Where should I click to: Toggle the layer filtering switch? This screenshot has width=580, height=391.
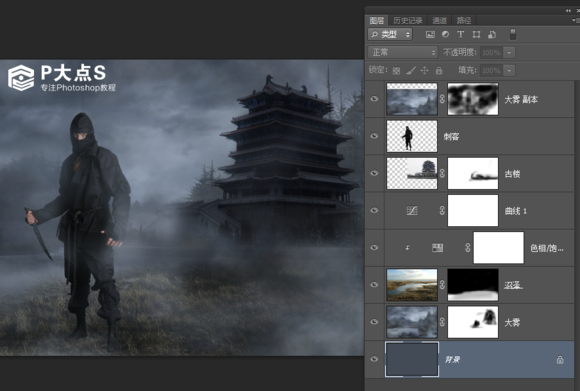(513, 34)
